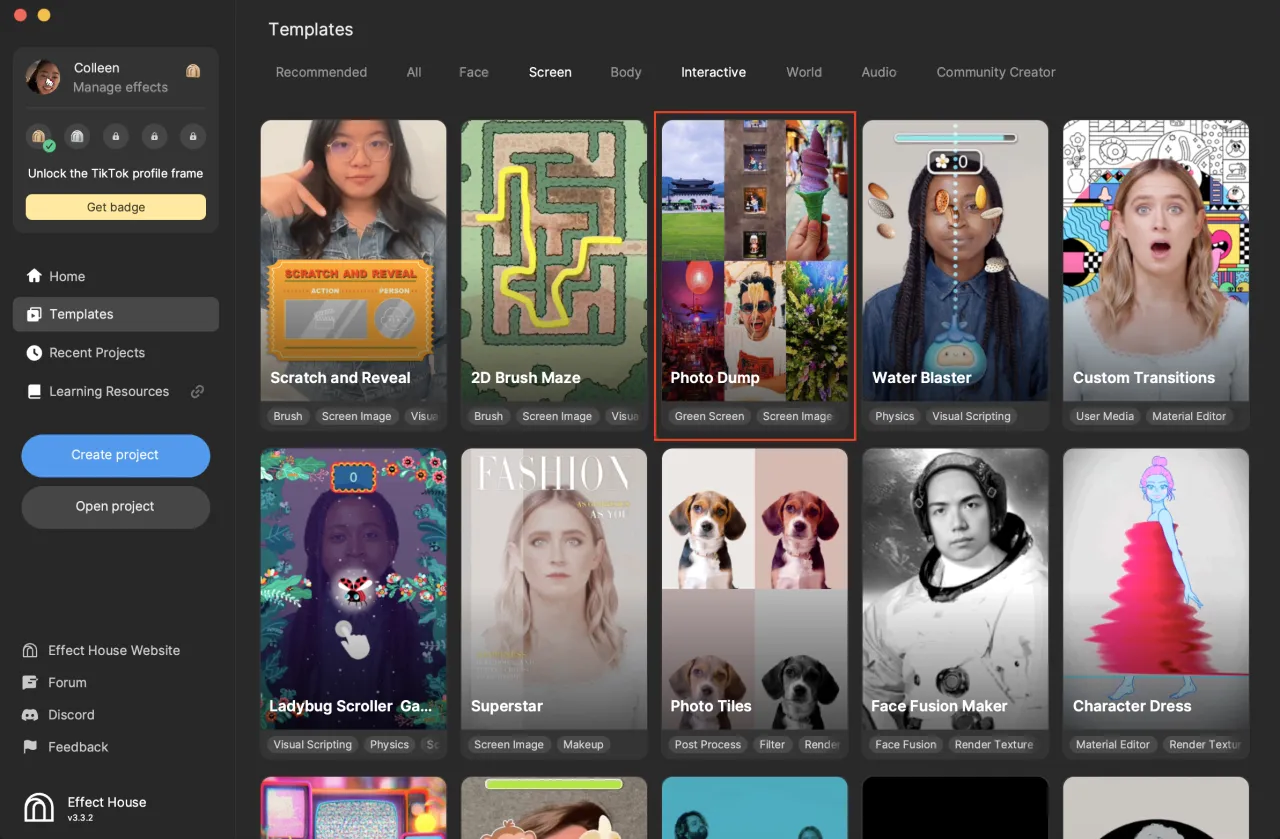This screenshot has width=1280, height=839.
Task: Switch to the Interactive templates tab
Action: pos(713,72)
